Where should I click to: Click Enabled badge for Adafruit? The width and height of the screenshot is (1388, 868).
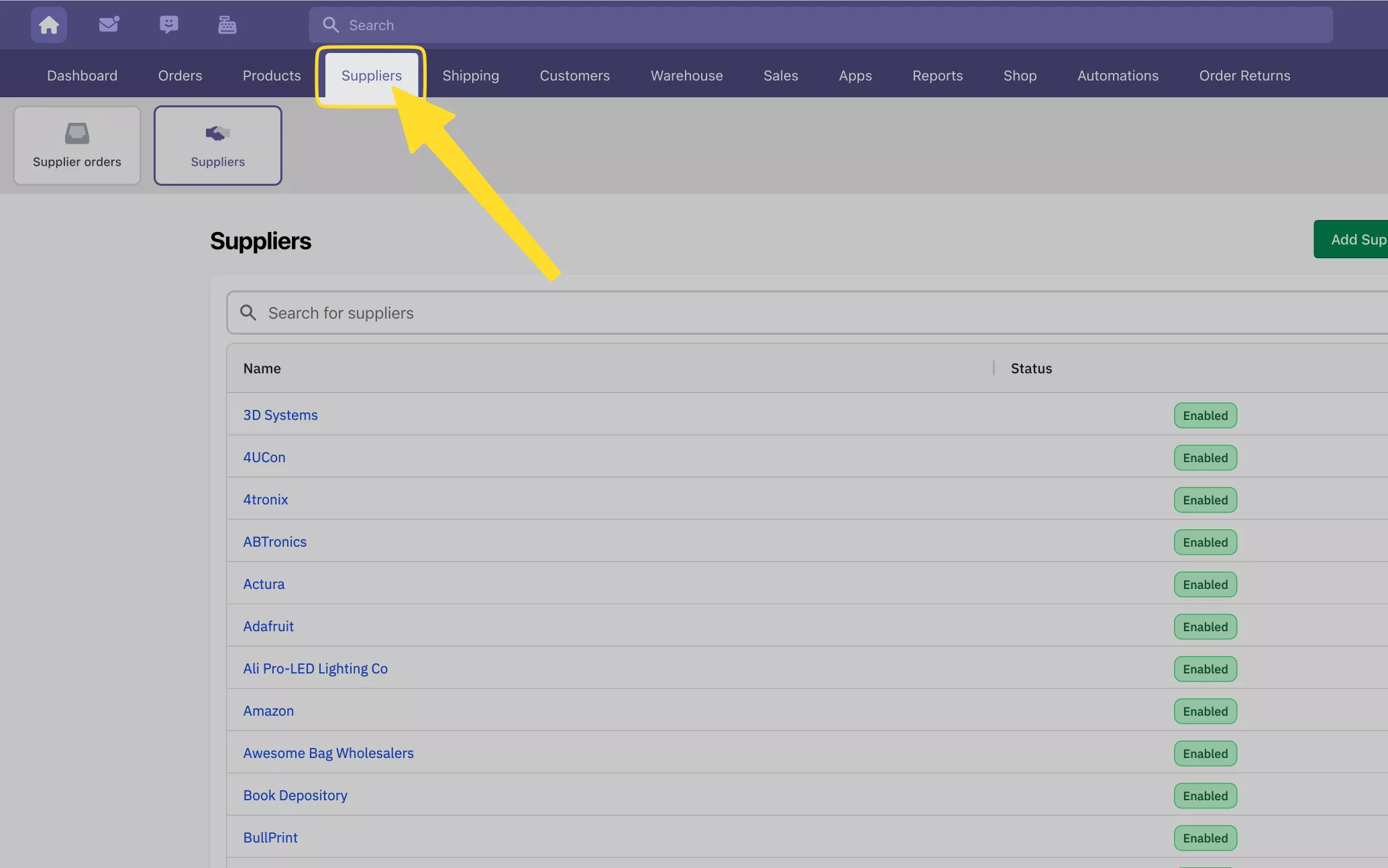(1205, 627)
